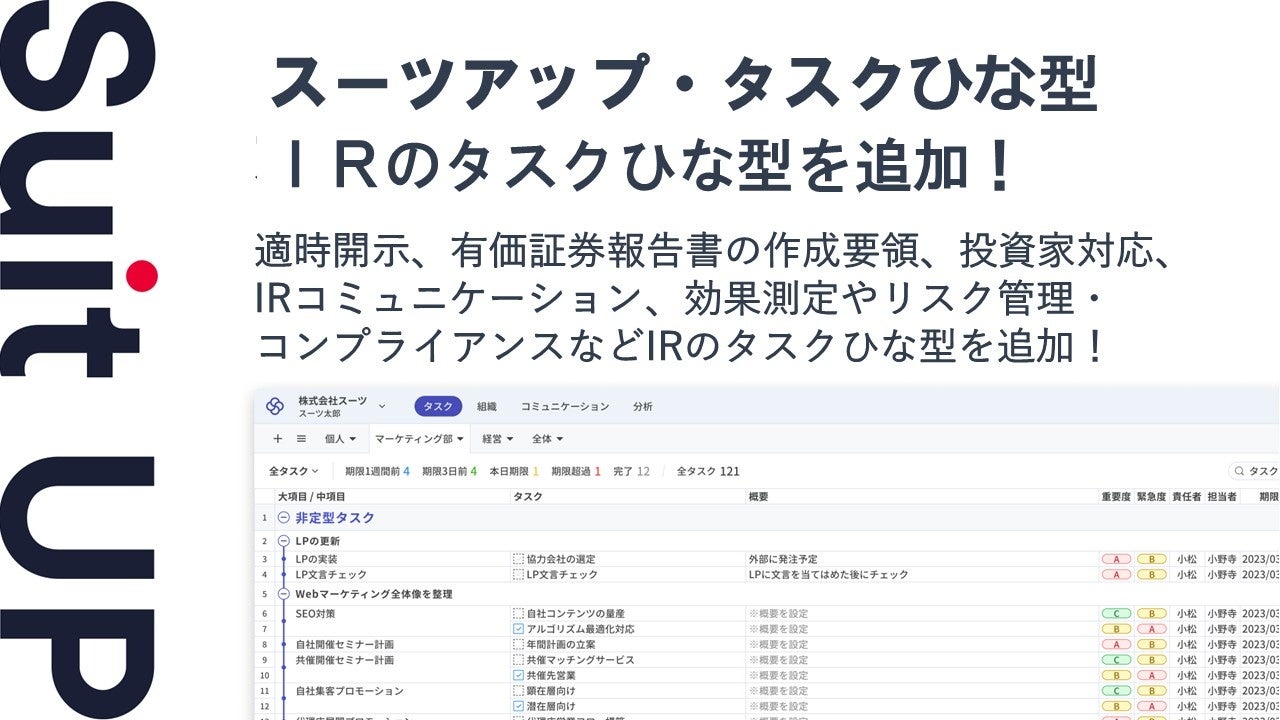Viewport: 1280px width, 720px height.
Task: Click the 担当者 column header
Action: (x=1222, y=496)
